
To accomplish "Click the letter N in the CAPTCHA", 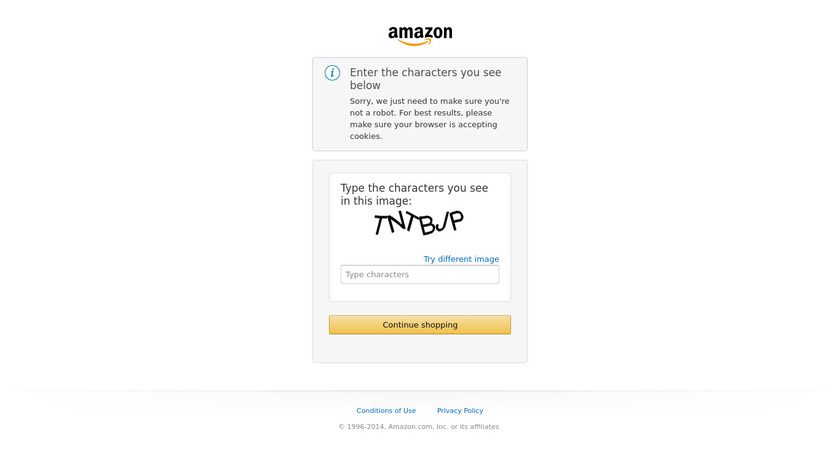I will click(397, 222).
